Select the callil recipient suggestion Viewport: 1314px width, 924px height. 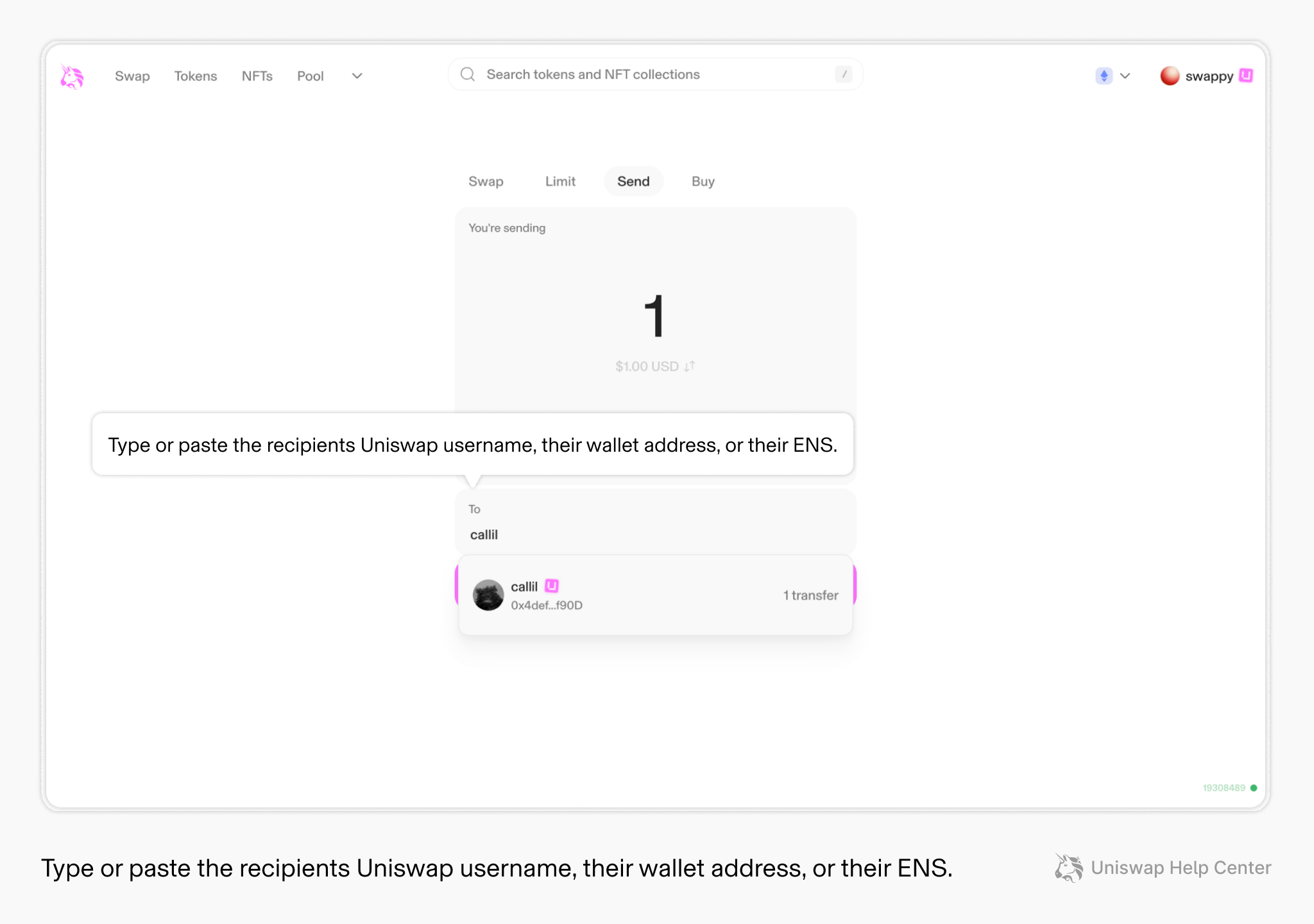click(655, 595)
